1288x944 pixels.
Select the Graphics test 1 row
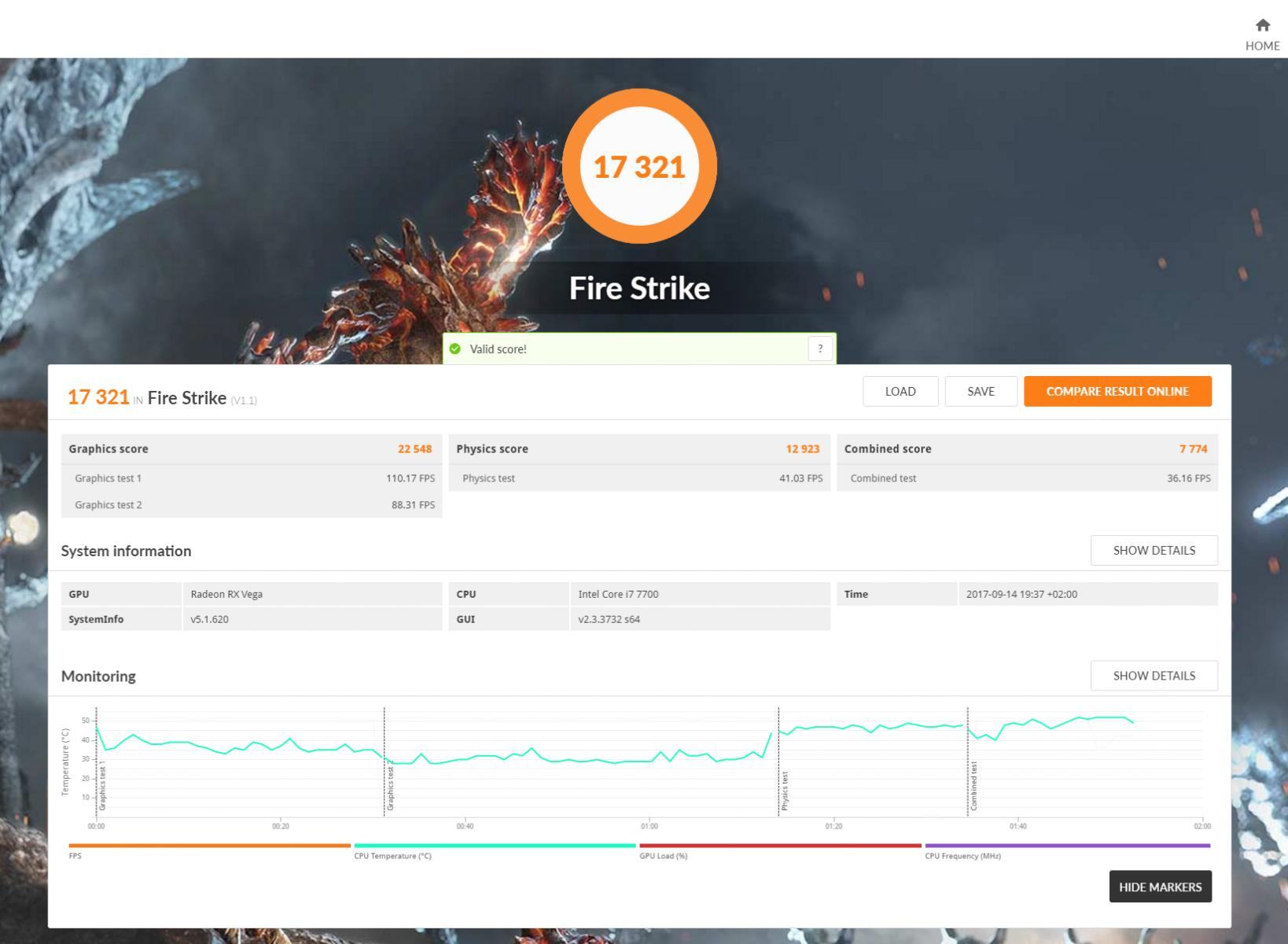coord(252,478)
